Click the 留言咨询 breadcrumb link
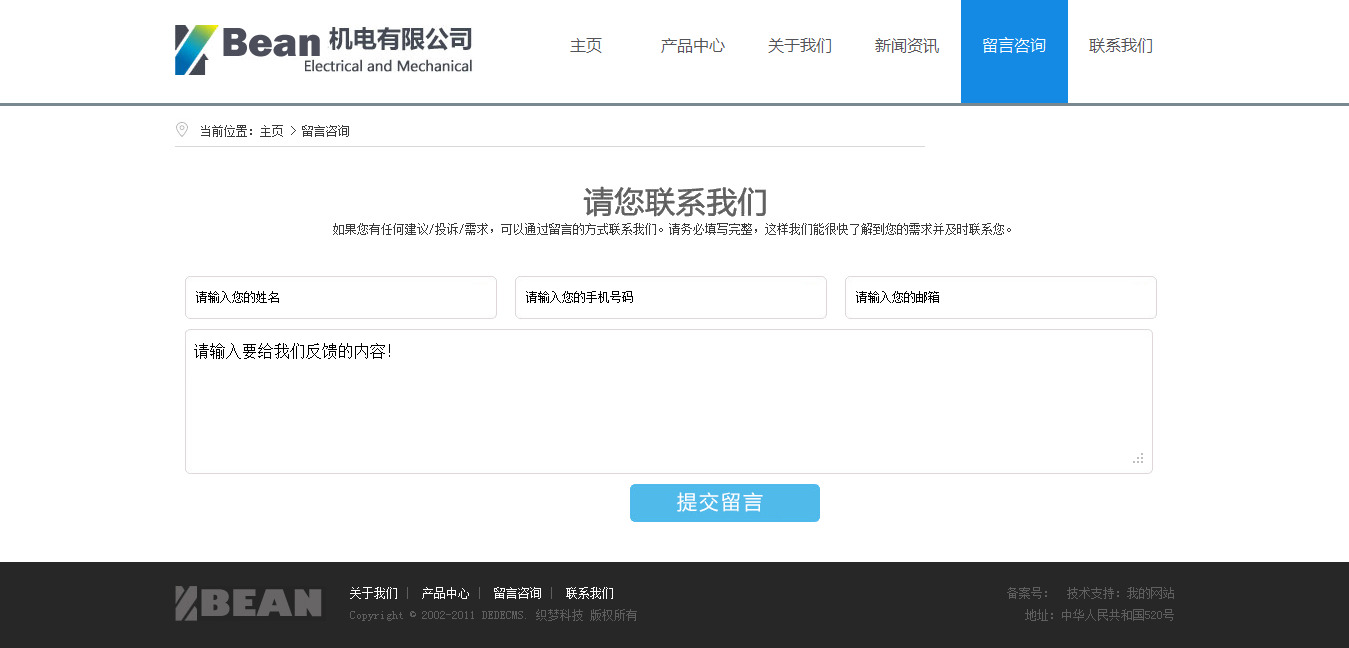 pos(325,131)
